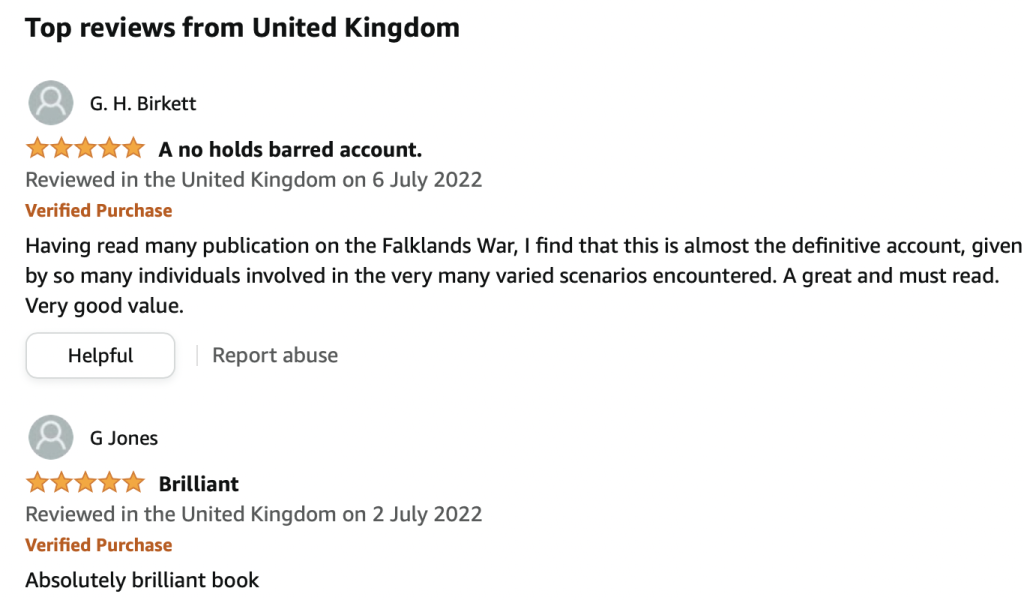Click first star of G Jones's rating
Image resolution: width=1024 pixels, height=600 pixels.
tap(37, 483)
